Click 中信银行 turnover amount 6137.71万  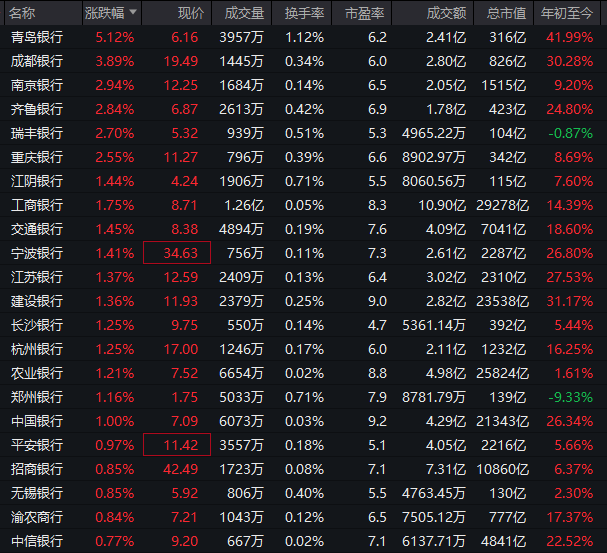click(434, 541)
